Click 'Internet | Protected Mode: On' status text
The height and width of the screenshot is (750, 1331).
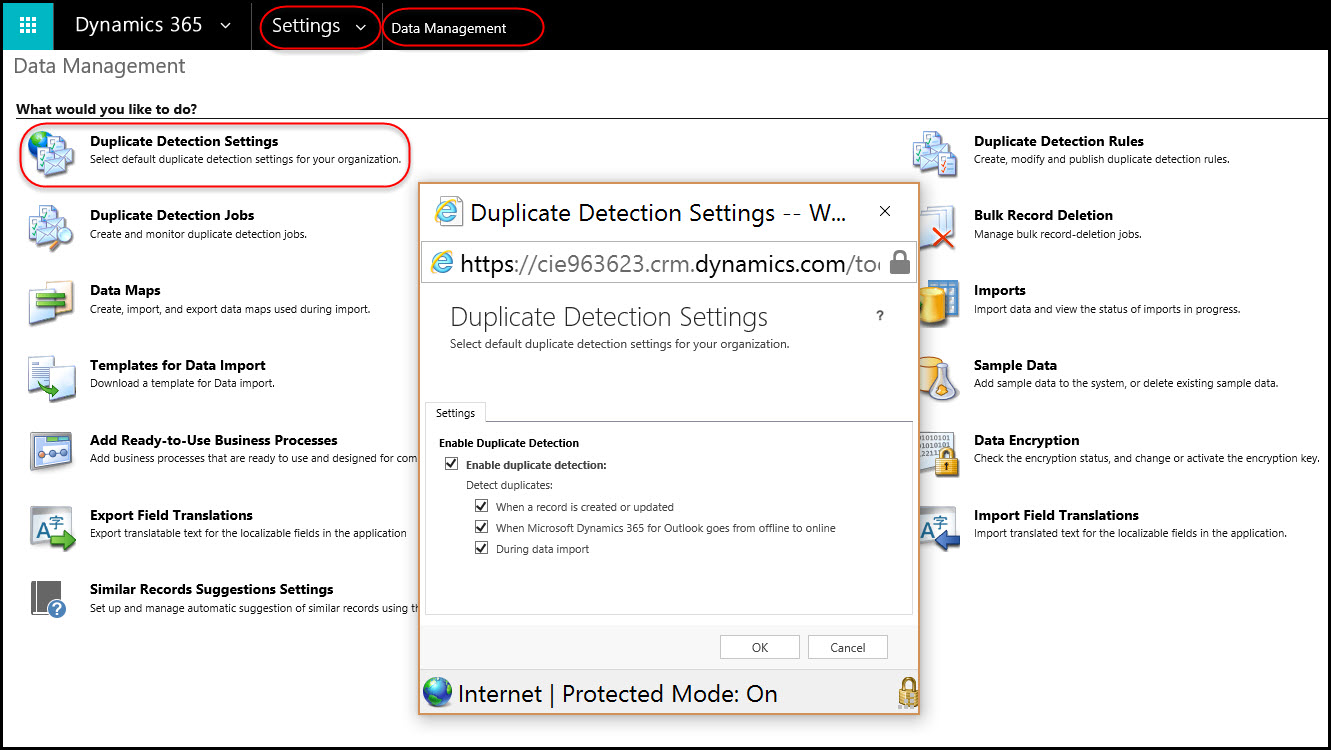(x=617, y=693)
